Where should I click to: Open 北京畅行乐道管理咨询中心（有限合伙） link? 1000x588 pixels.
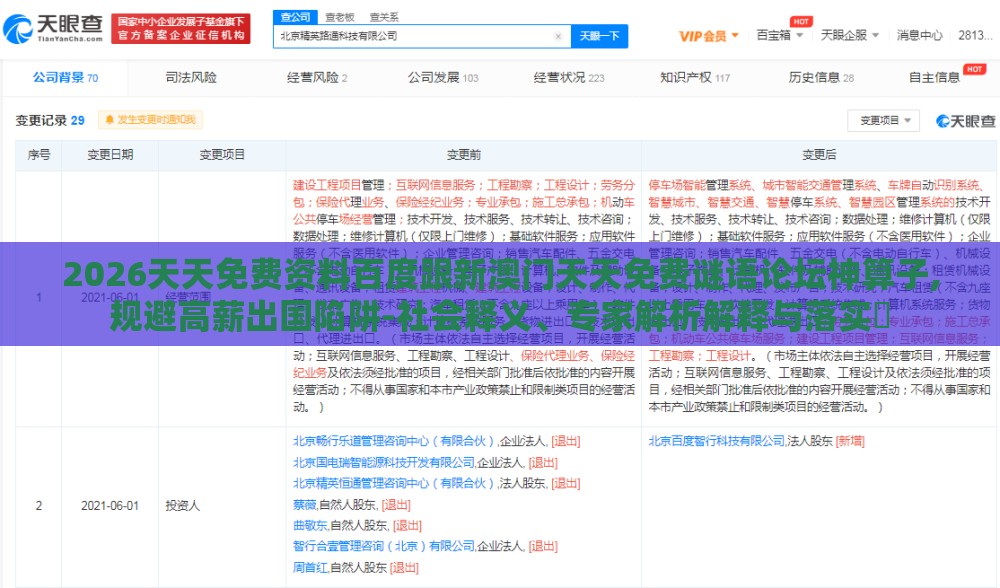pyautogui.click(x=393, y=441)
